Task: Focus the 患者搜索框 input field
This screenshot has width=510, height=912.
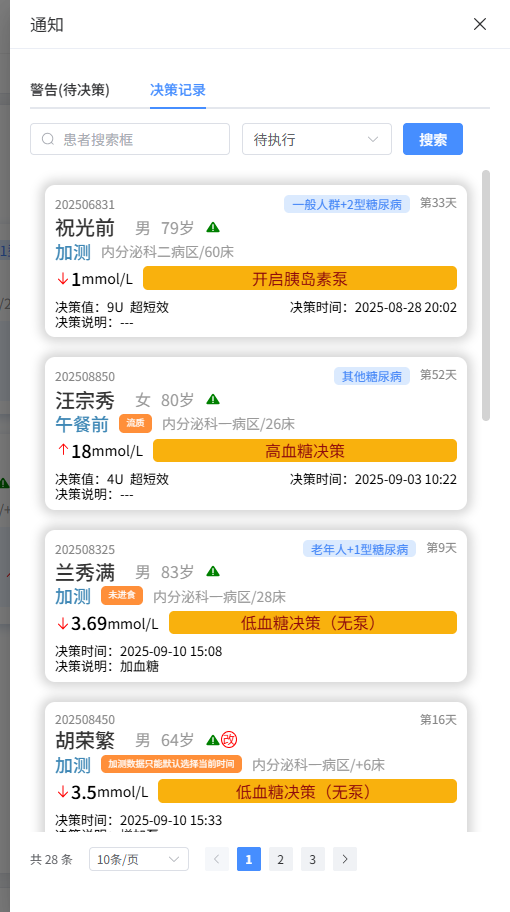Action: (130, 139)
